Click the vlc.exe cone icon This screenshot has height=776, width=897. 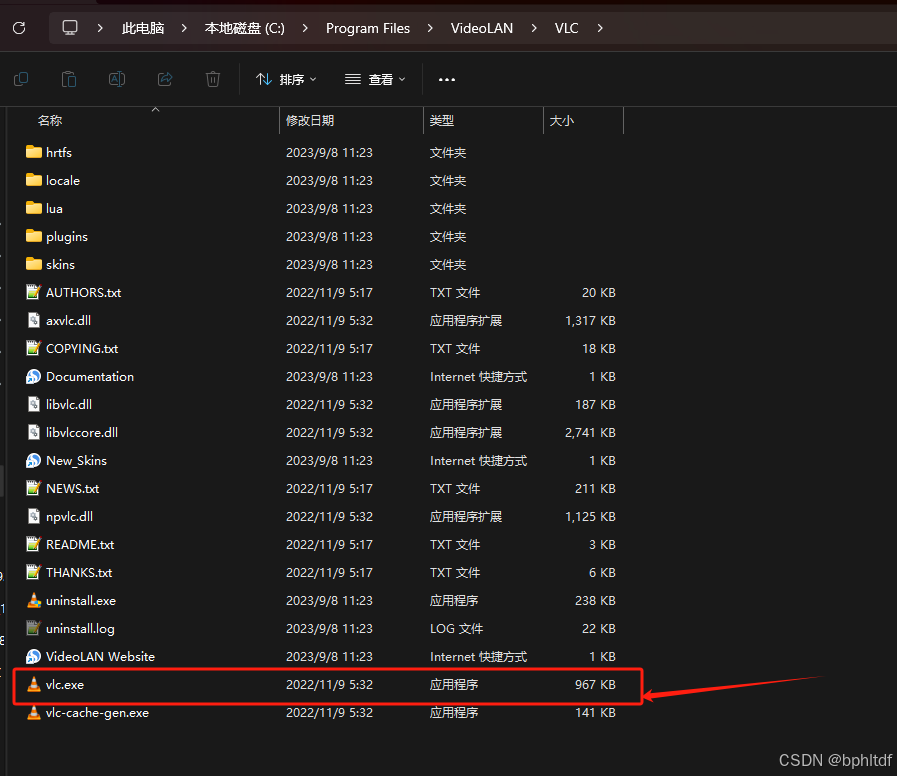coord(34,684)
